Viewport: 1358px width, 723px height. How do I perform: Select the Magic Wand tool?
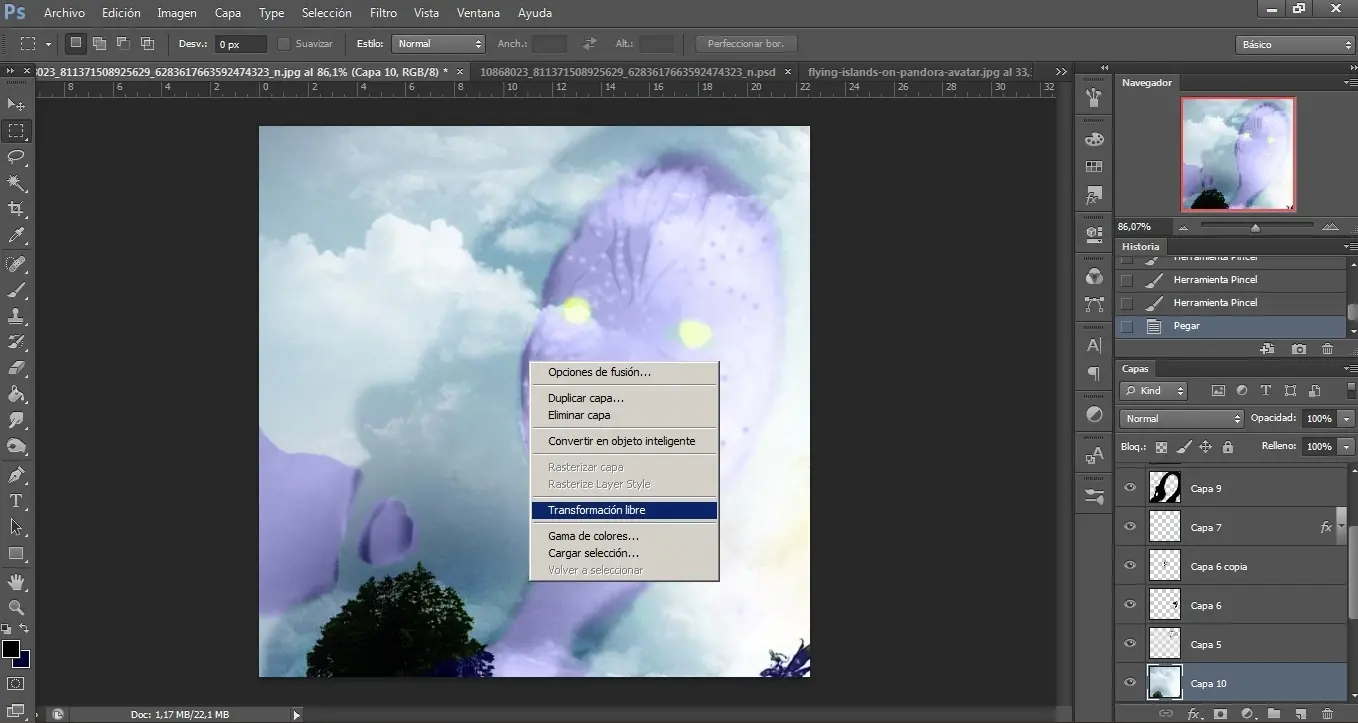16,183
